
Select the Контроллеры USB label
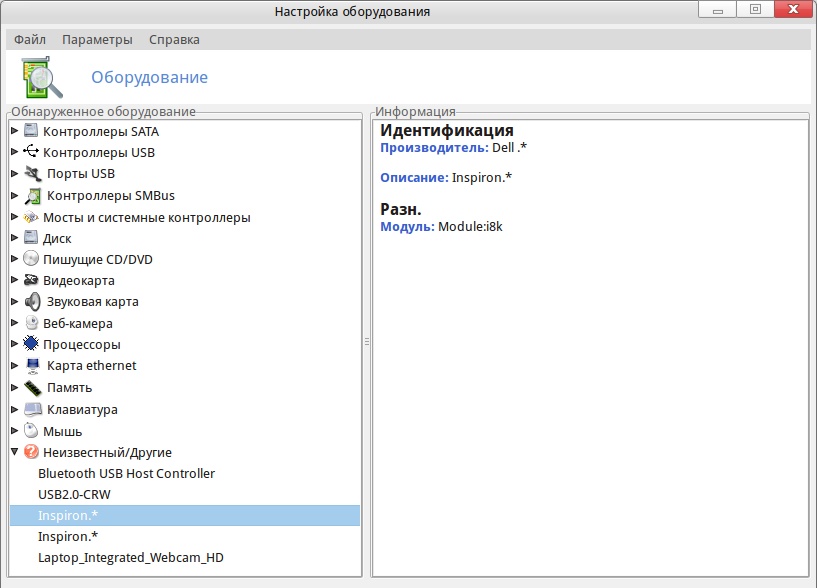click(x=99, y=152)
